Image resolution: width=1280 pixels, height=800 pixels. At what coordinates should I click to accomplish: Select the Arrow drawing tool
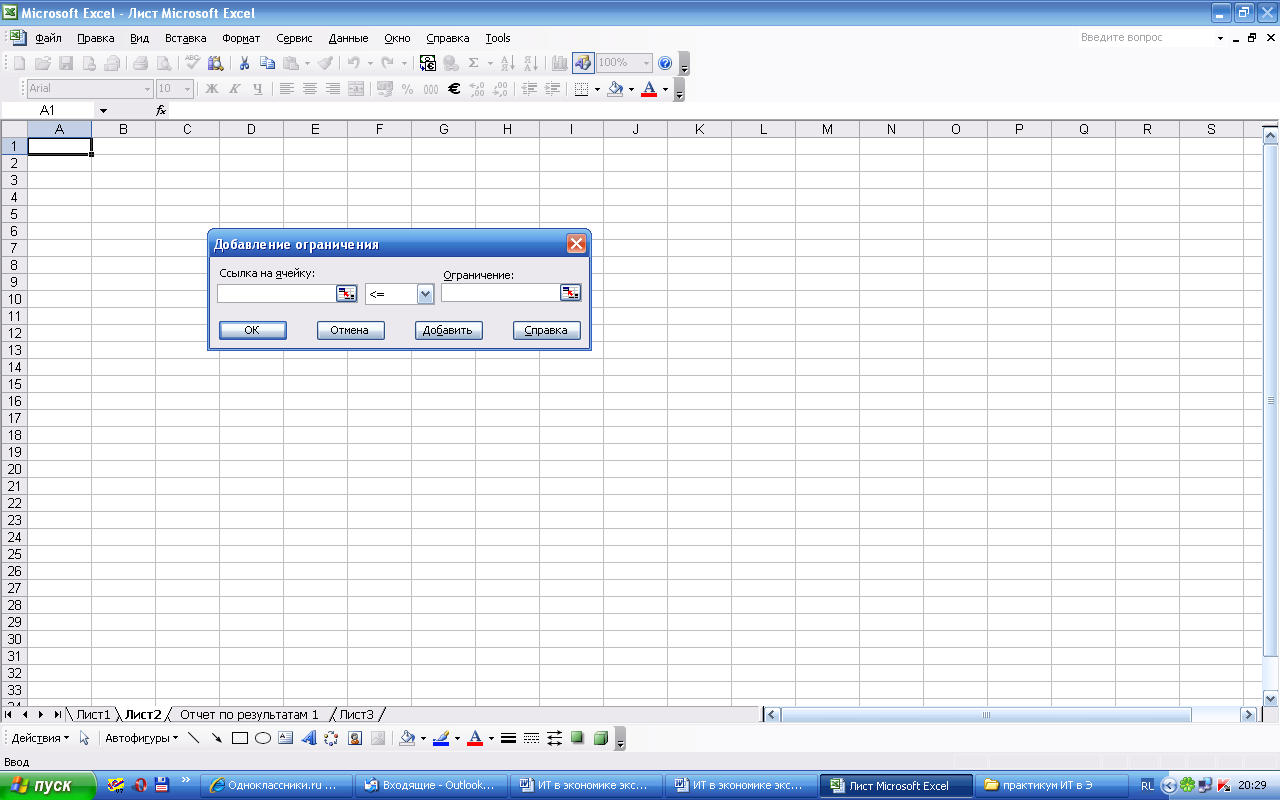pos(217,738)
